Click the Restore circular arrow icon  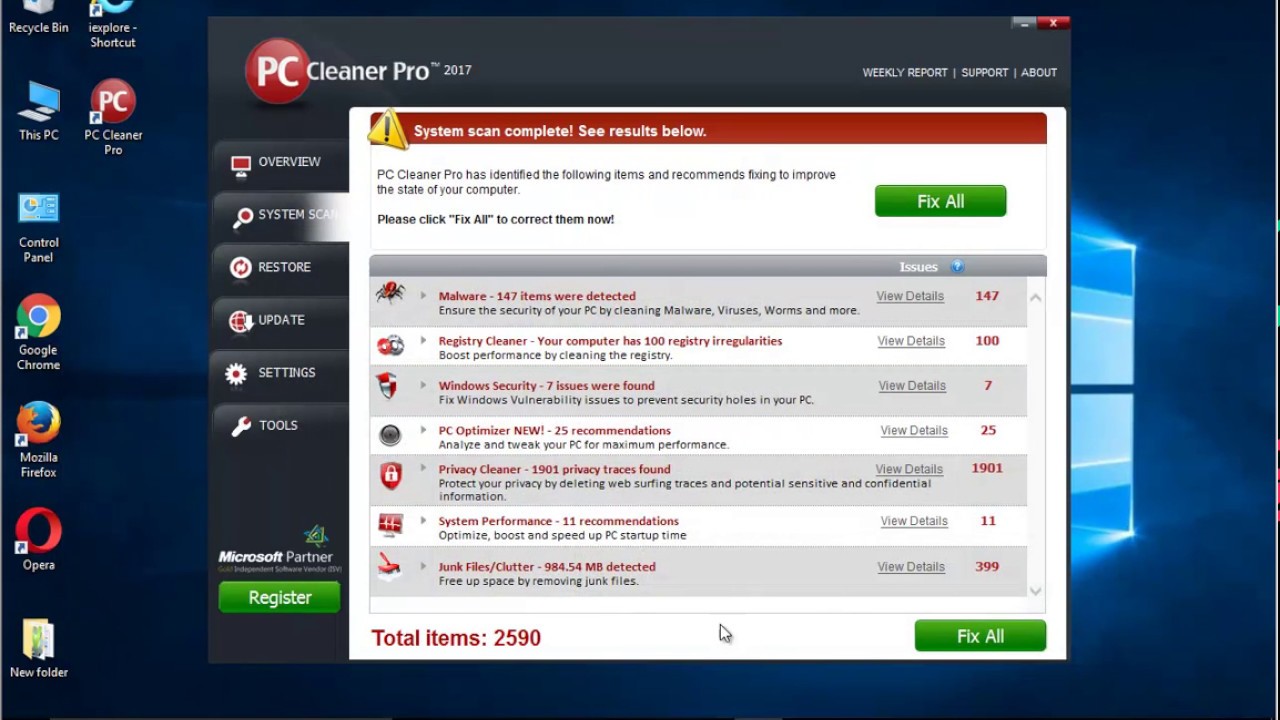240,267
